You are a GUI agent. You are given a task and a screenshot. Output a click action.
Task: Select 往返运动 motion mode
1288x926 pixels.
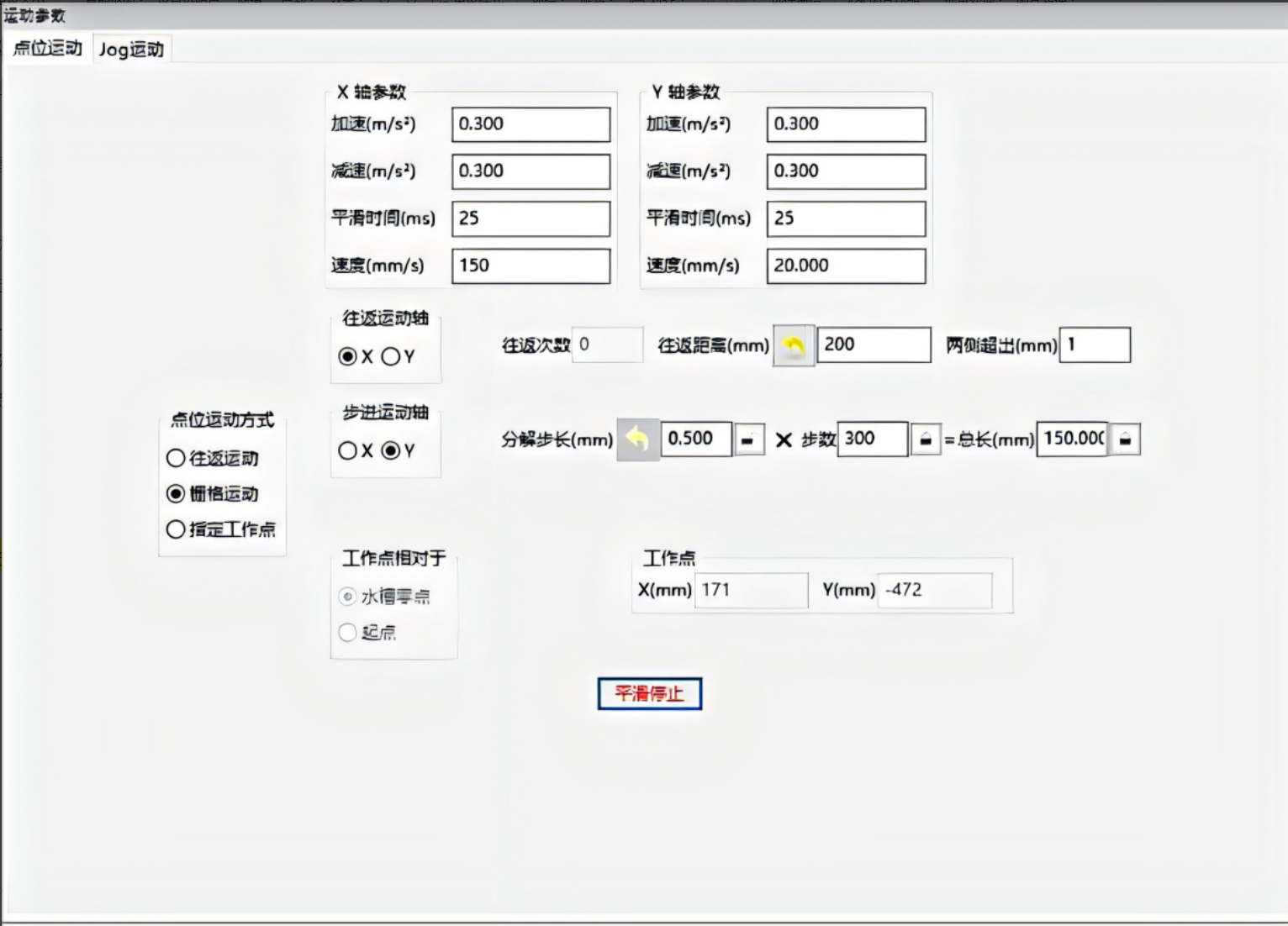(x=176, y=458)
